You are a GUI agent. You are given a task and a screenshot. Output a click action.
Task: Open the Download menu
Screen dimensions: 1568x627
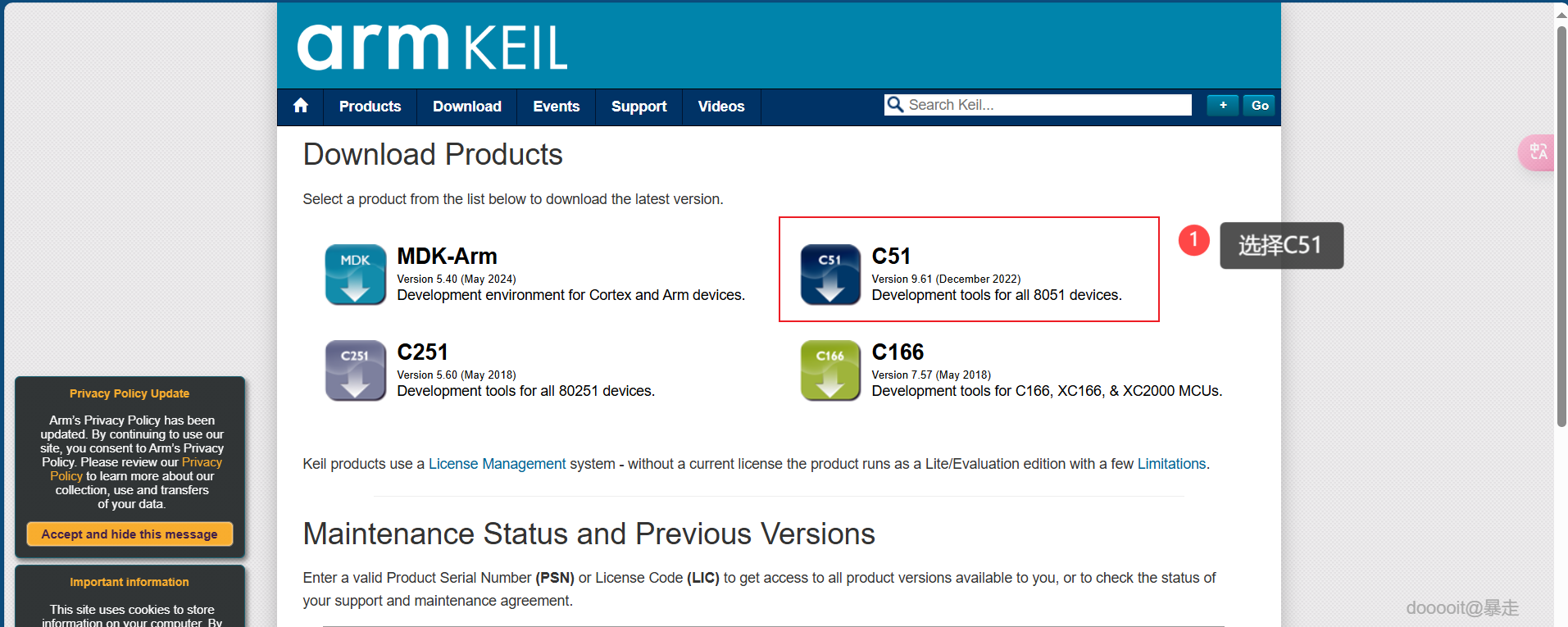click(x=466, y=107)
